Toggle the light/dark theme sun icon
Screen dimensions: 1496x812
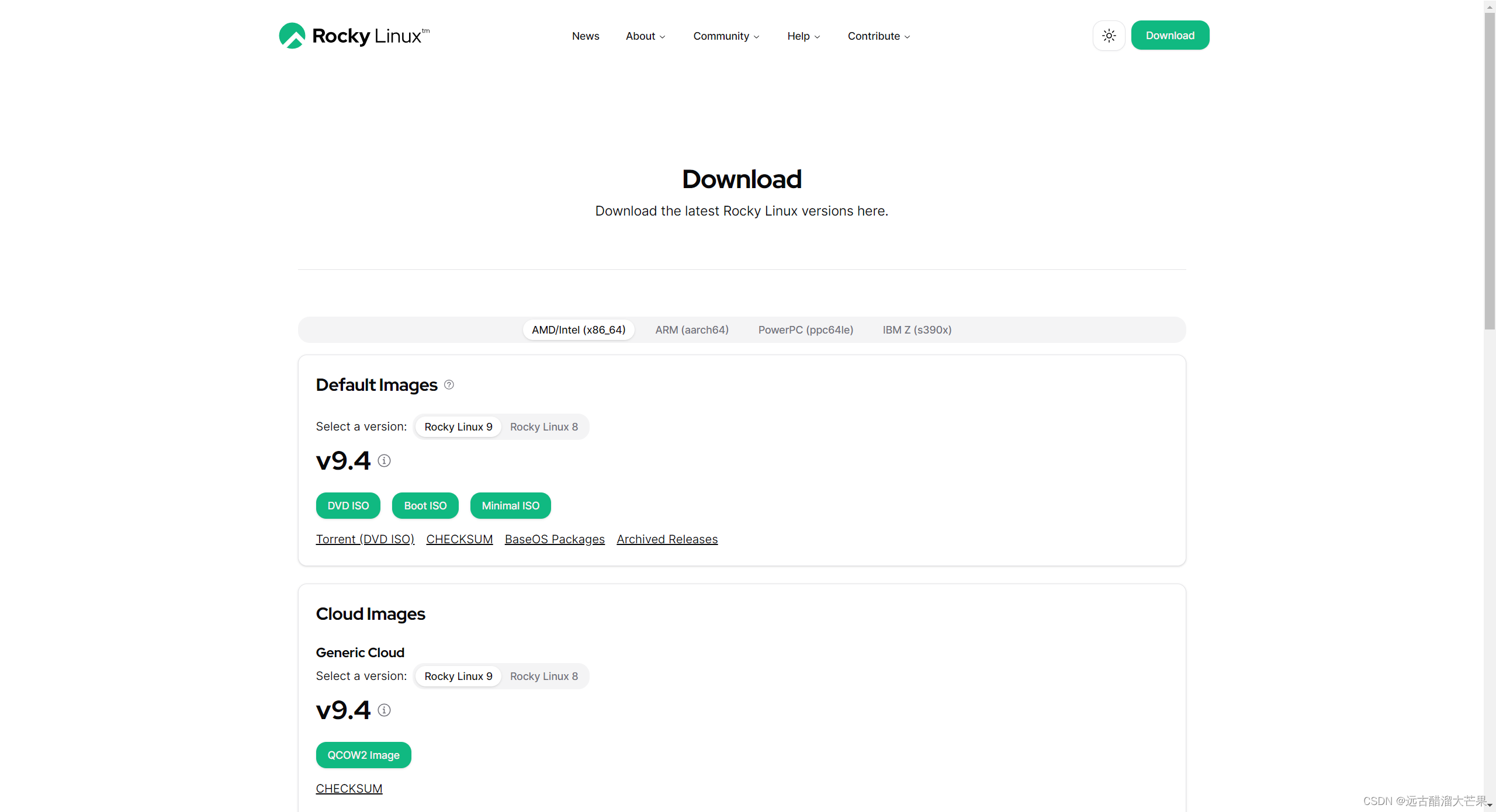pyautogui.click(x=1109, y=36)
